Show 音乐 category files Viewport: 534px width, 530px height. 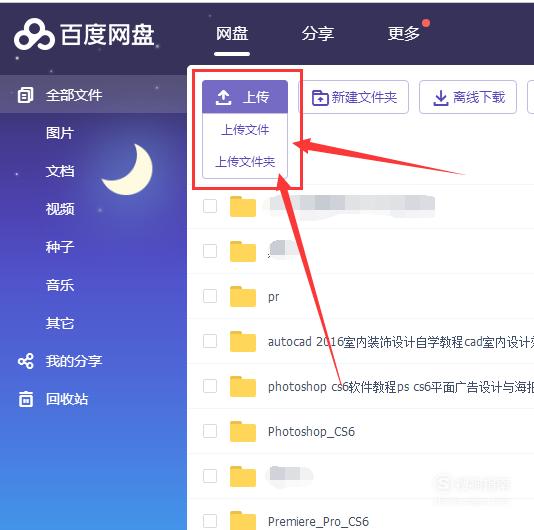(x=60, y=285)
